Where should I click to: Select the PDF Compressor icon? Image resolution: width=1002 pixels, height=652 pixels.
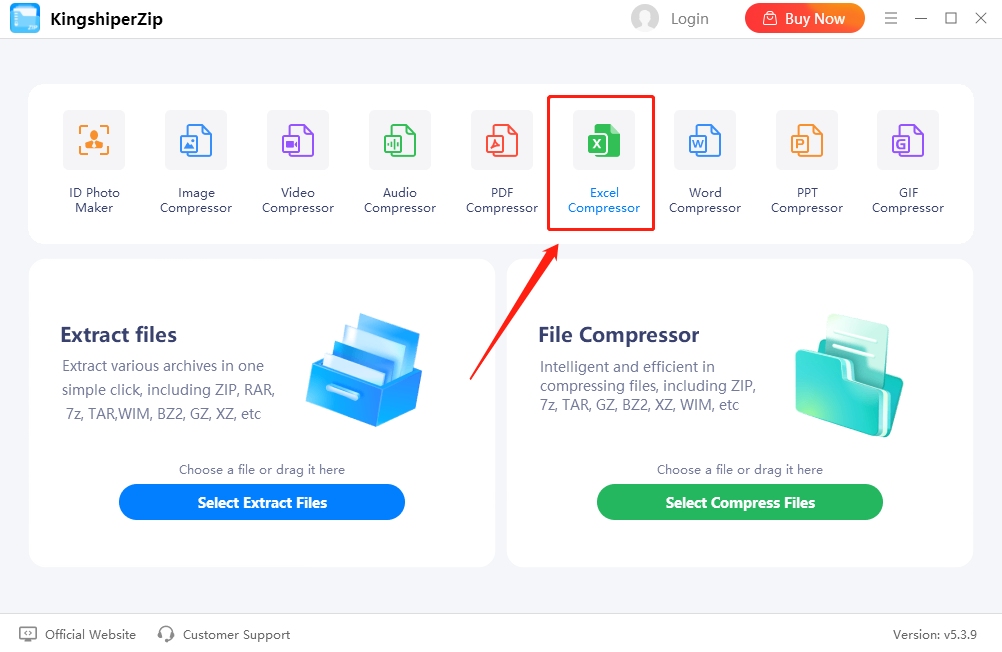[502, 140]
